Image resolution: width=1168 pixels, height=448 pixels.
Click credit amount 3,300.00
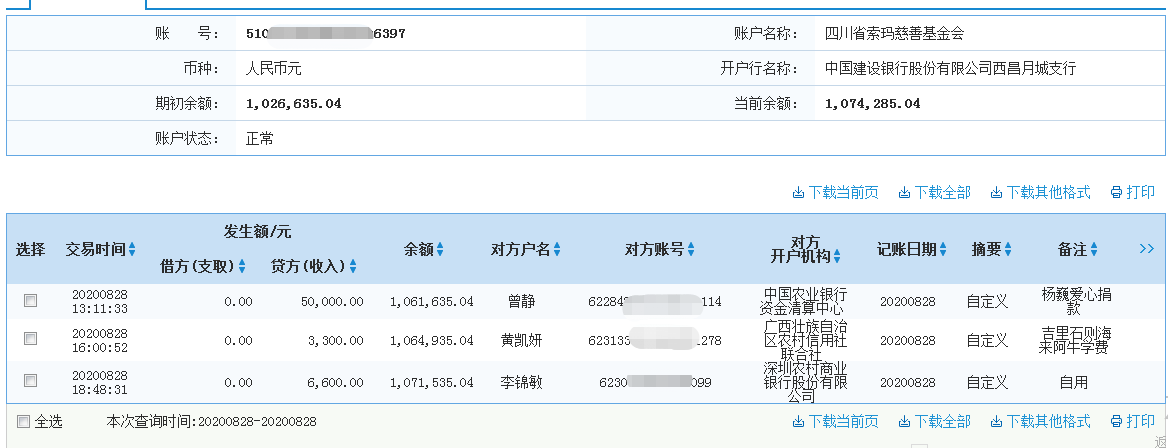[337, 341]
